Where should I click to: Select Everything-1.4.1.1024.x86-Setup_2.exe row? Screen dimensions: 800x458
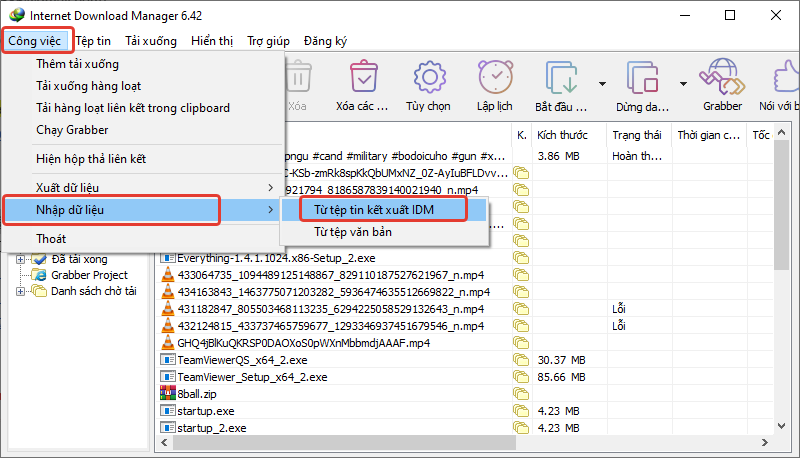tap(276, 258)
